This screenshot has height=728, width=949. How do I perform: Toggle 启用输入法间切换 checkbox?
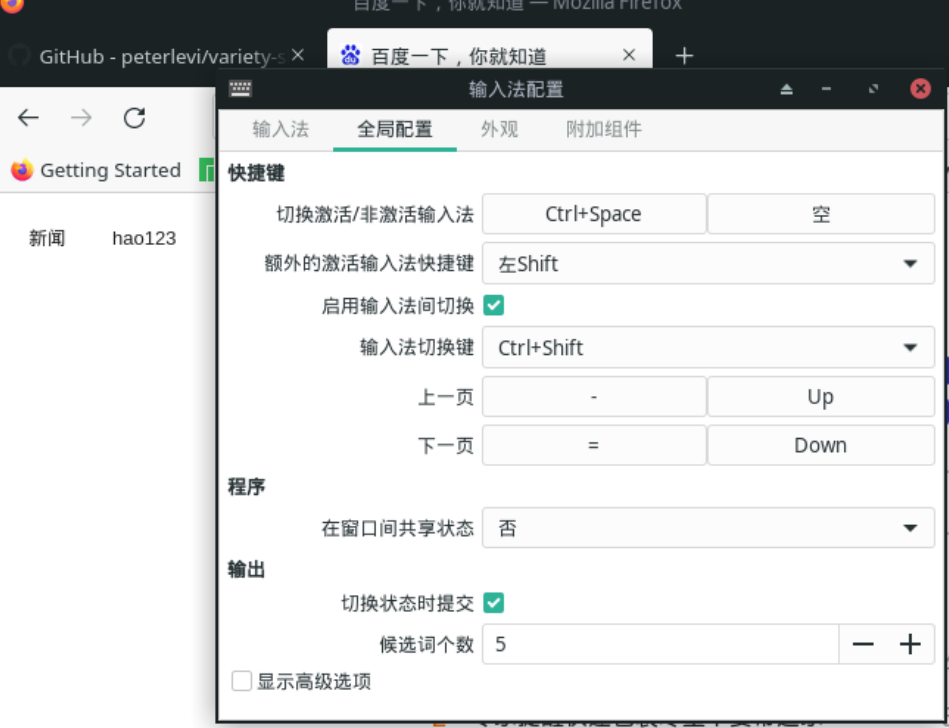pyautogui.click(x=493, y=306)
